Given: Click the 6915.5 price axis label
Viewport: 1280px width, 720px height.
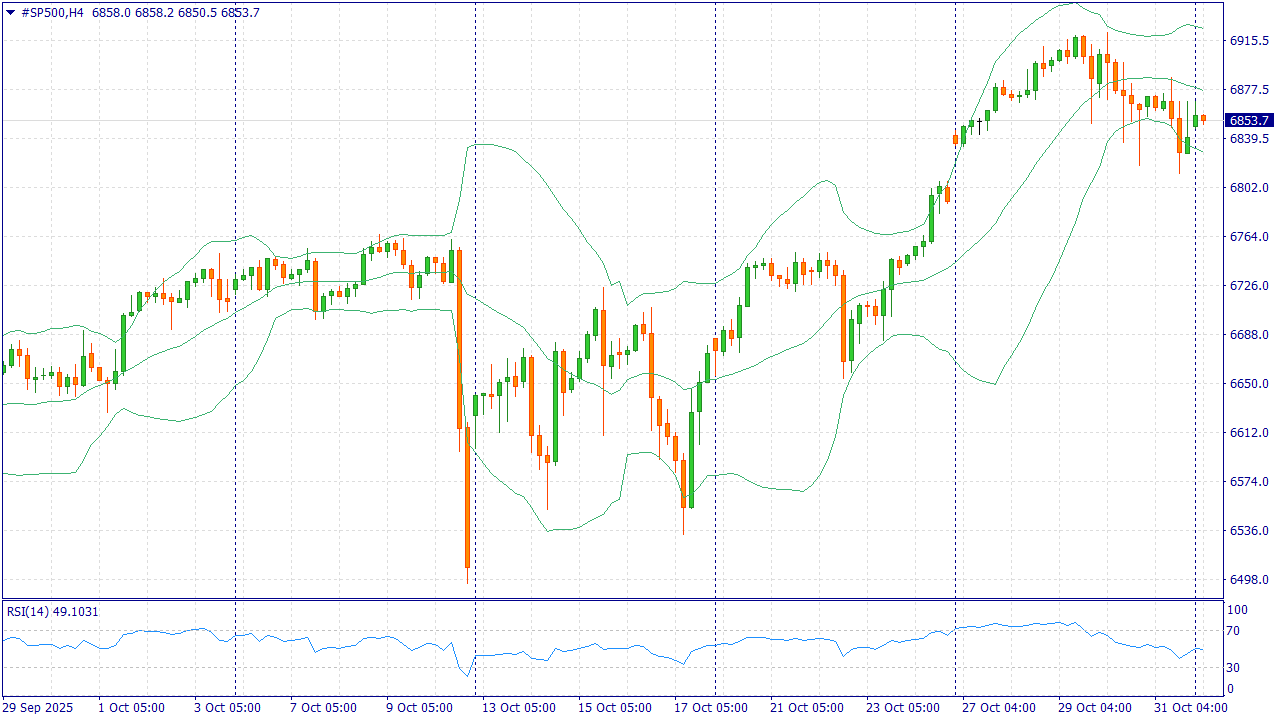Looking at the screenshot, I should 1249,41.
